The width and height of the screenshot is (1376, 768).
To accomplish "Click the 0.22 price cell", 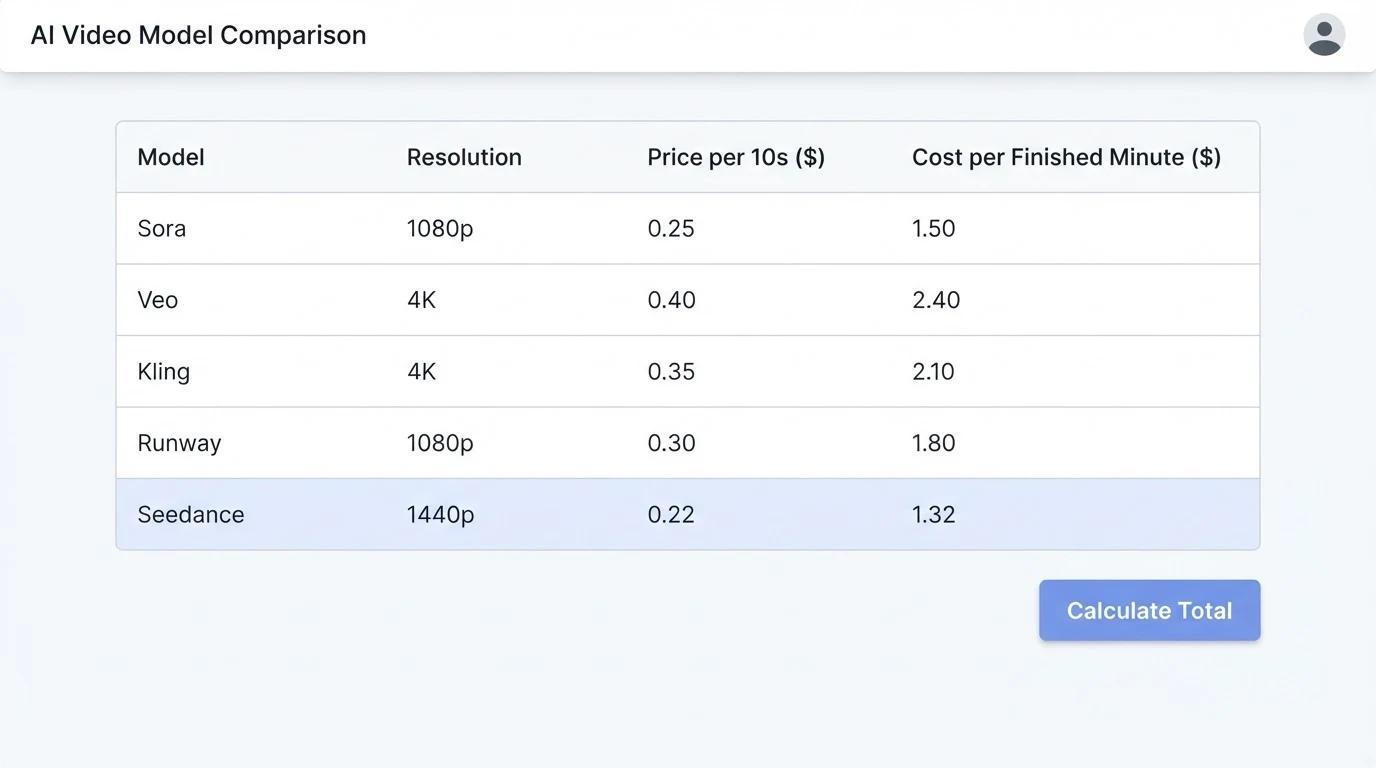I will click(x=671, y=515).
